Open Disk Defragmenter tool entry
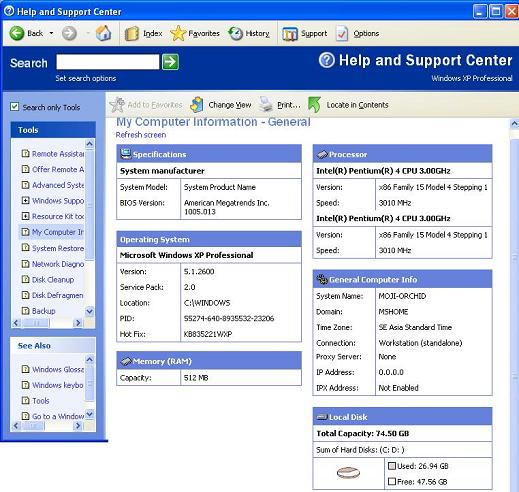Viewport: 519px width, 492px height. tap(58, 295)
